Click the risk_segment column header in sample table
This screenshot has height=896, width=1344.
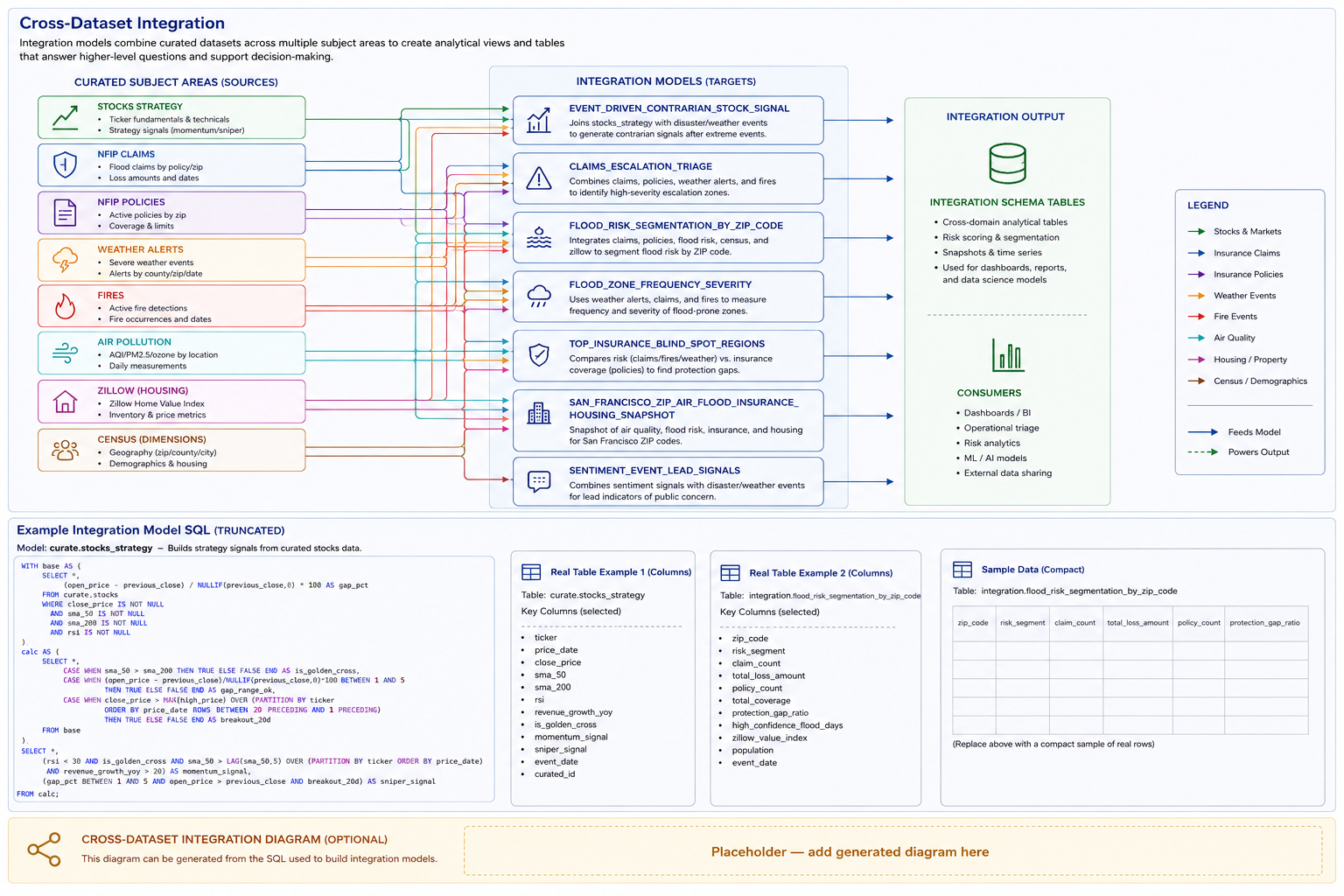1022,623
